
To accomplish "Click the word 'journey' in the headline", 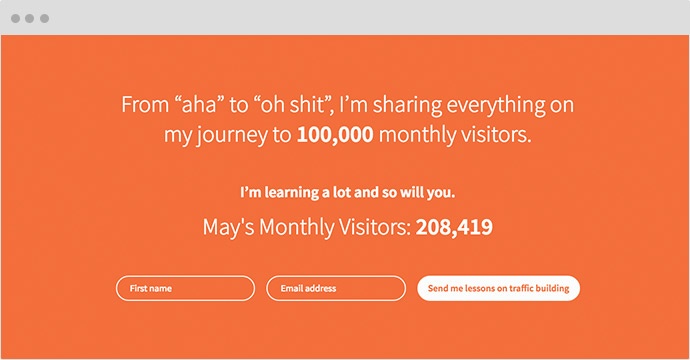I will (232, 135).
